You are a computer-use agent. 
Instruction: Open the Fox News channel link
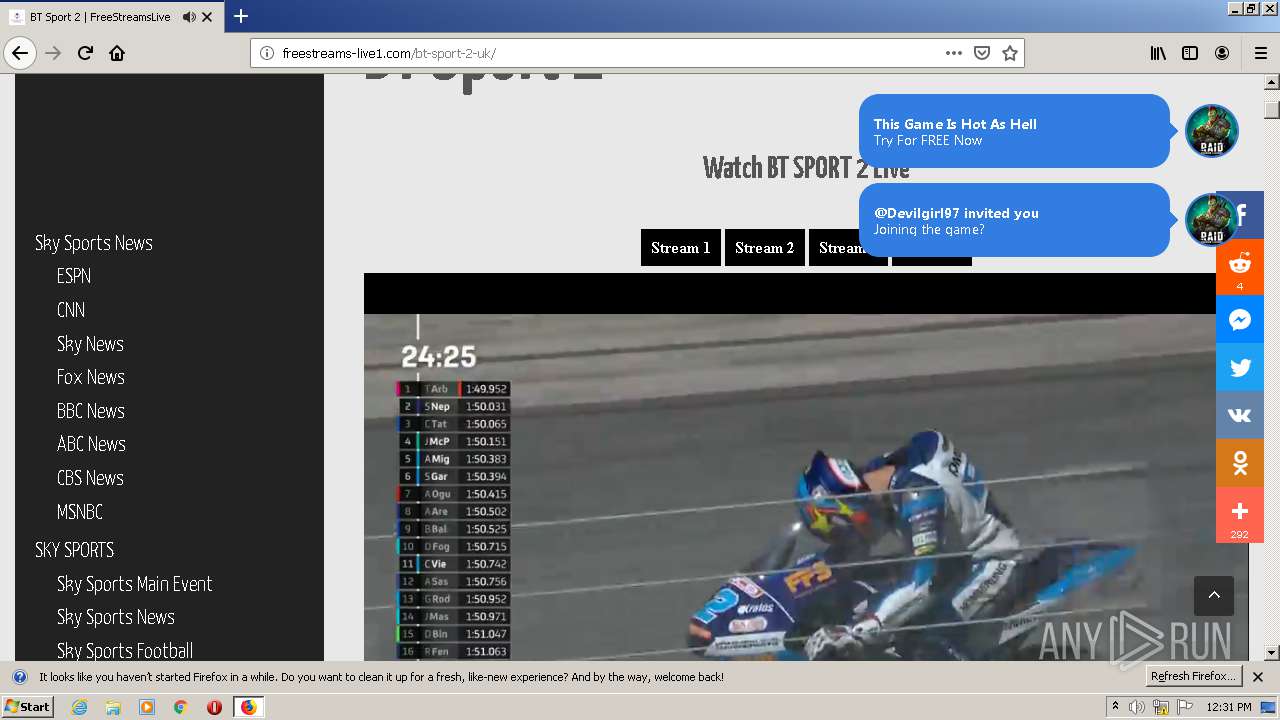coord(91,377)
